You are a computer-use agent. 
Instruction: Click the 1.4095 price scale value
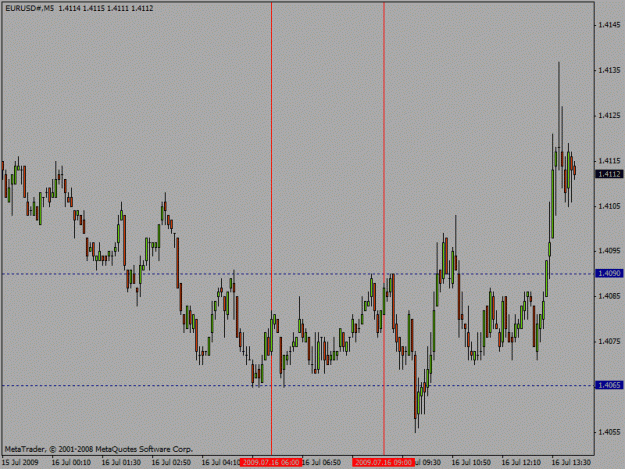[609, 251]
